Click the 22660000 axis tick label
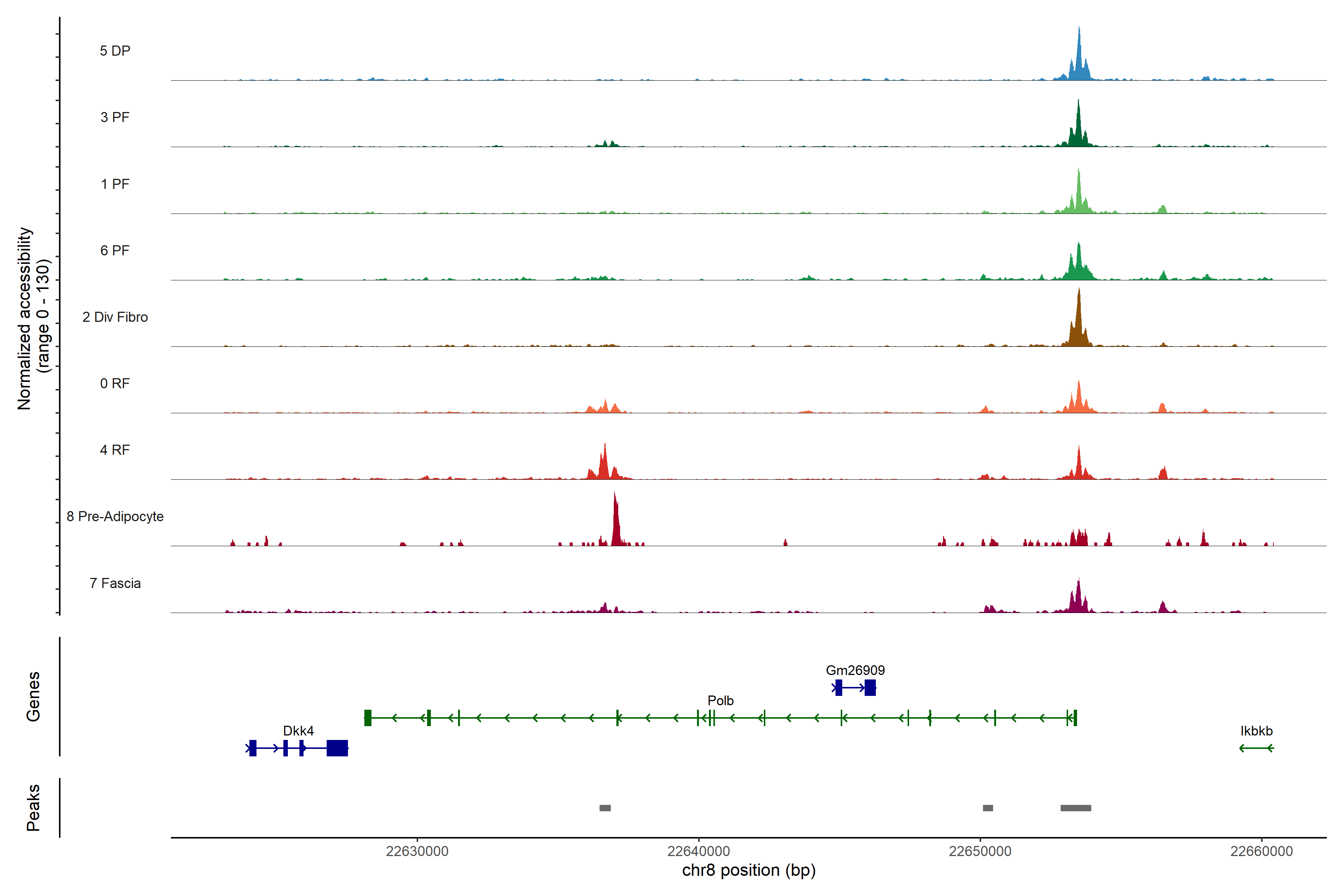 (x=1261, y=852)
